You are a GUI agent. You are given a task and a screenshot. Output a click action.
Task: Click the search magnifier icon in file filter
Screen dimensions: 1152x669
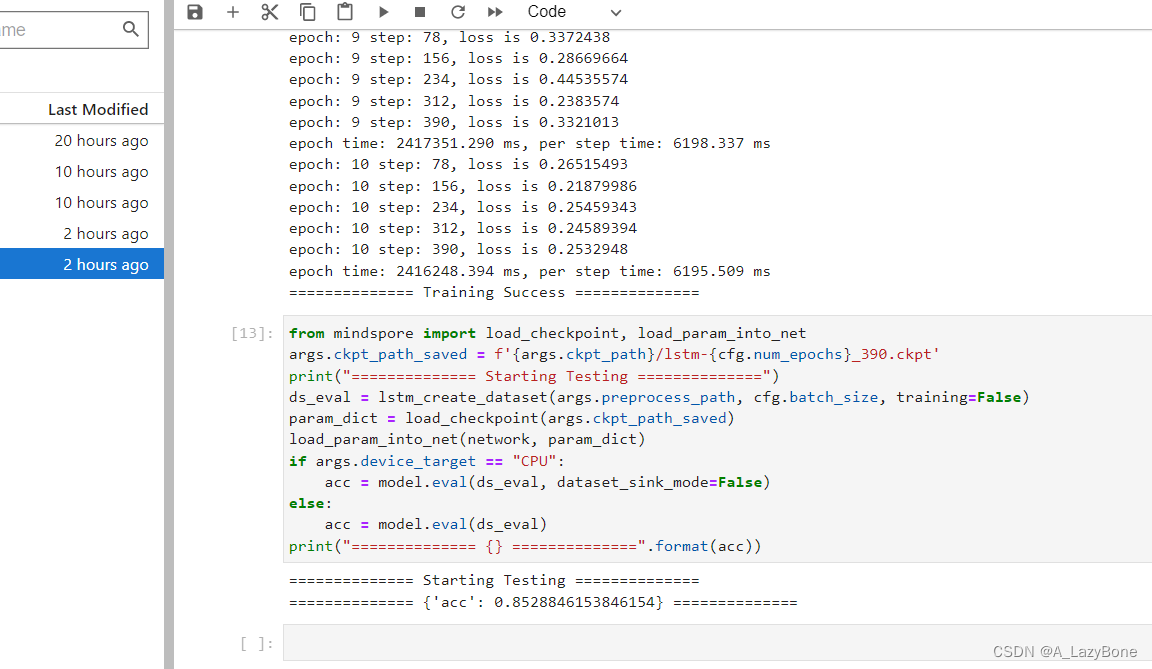pyautogui.click(x=131, y=29)
